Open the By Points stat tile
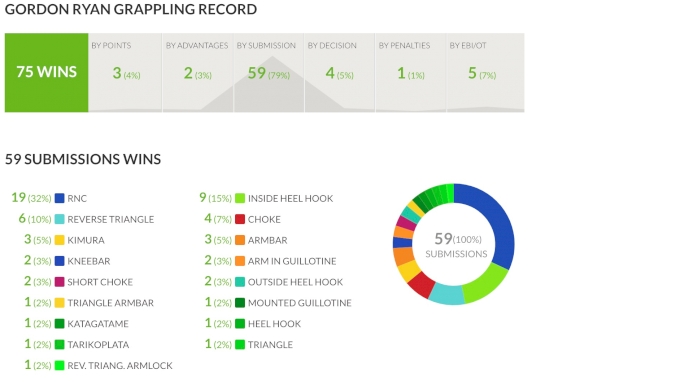 [125, 72]
